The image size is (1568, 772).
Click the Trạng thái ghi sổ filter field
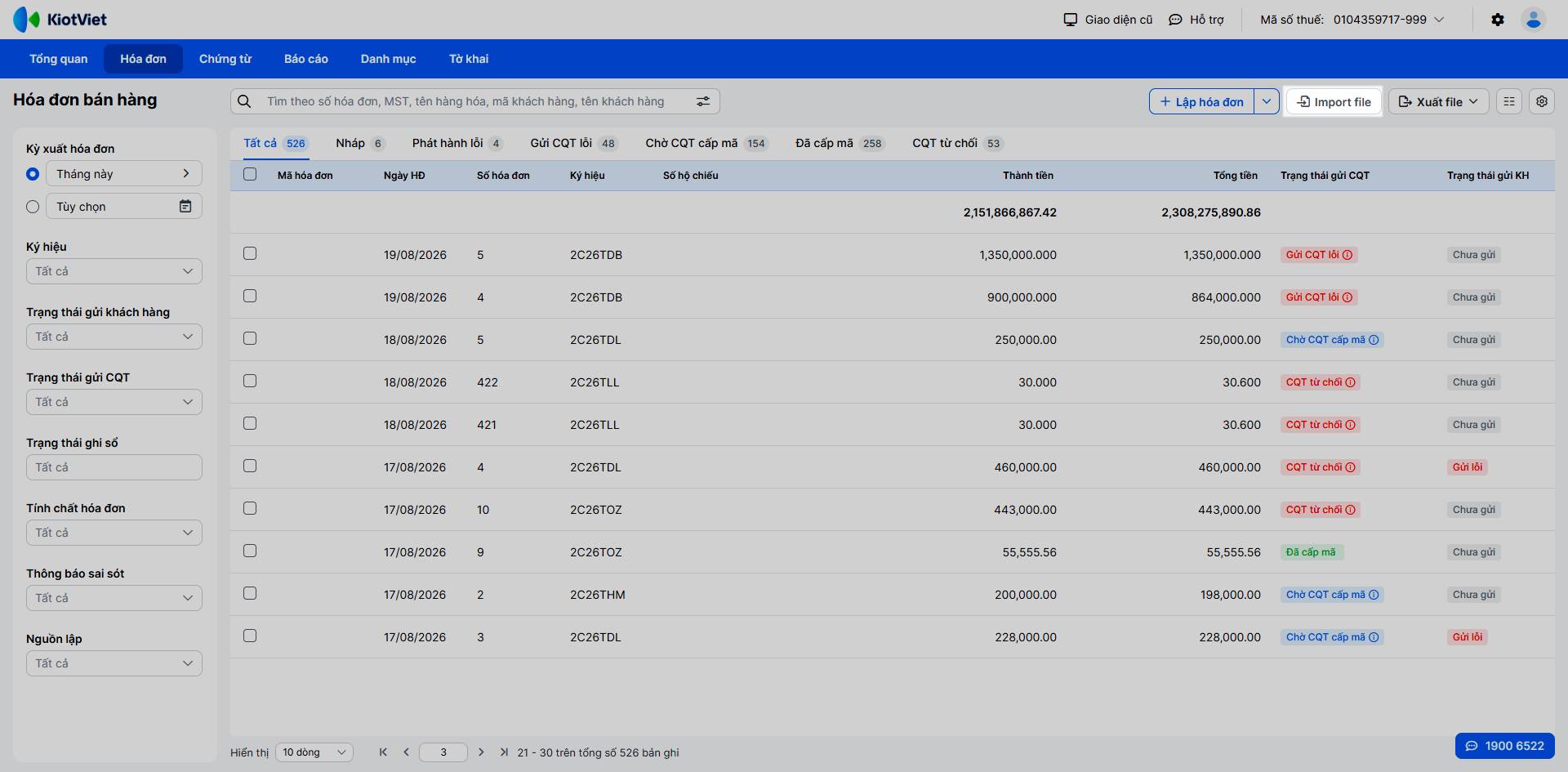[114, 467]
